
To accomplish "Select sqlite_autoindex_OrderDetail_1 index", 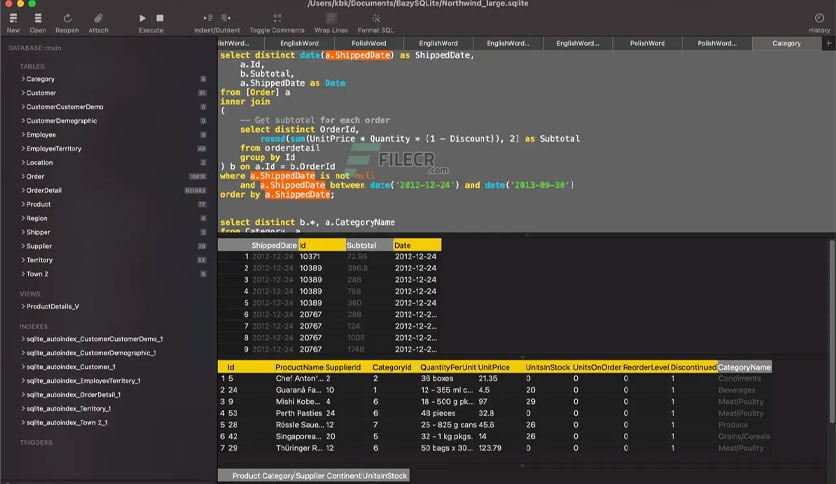I will coord(74,394).
